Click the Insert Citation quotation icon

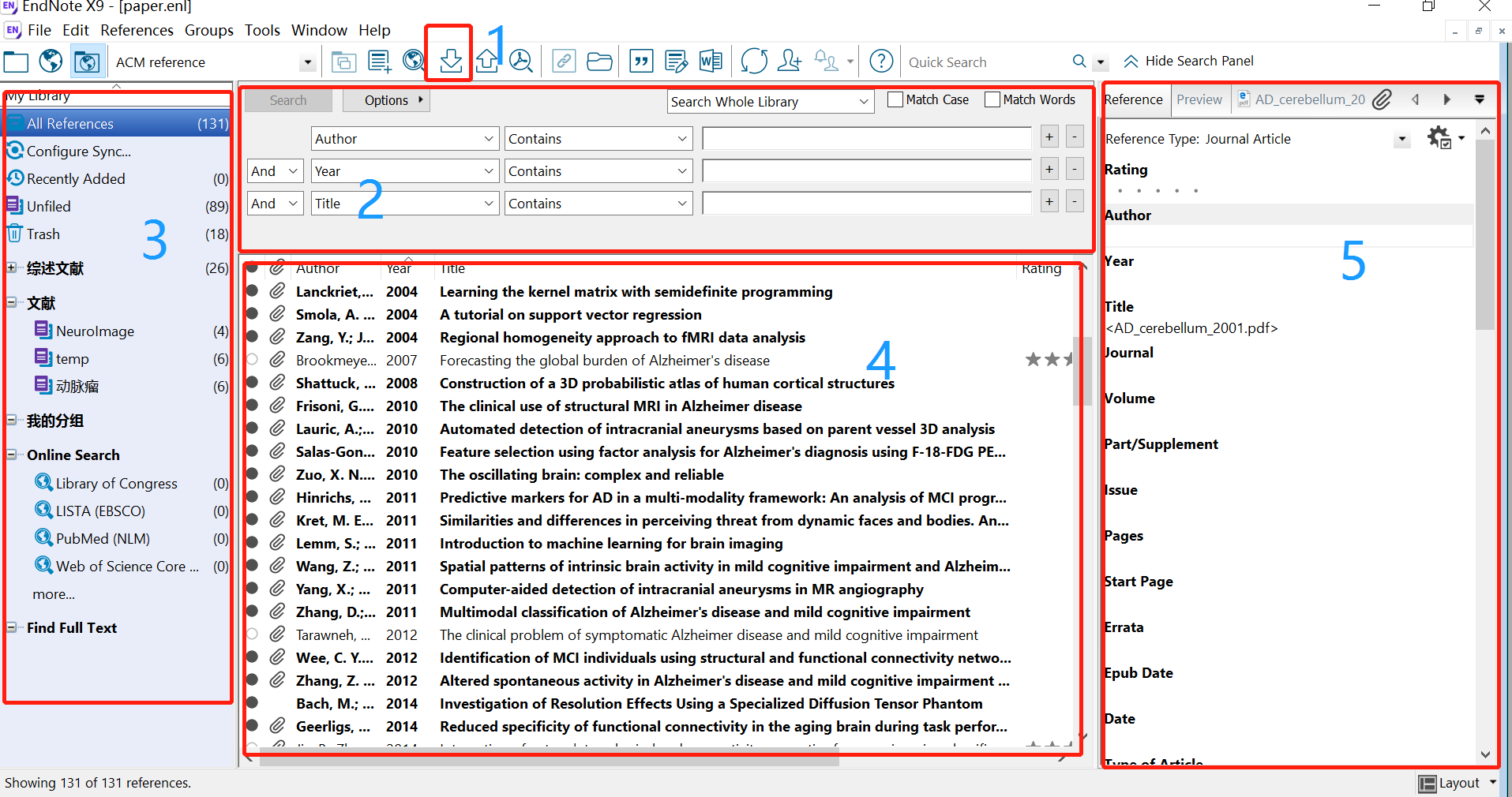(x=641, y=61)
